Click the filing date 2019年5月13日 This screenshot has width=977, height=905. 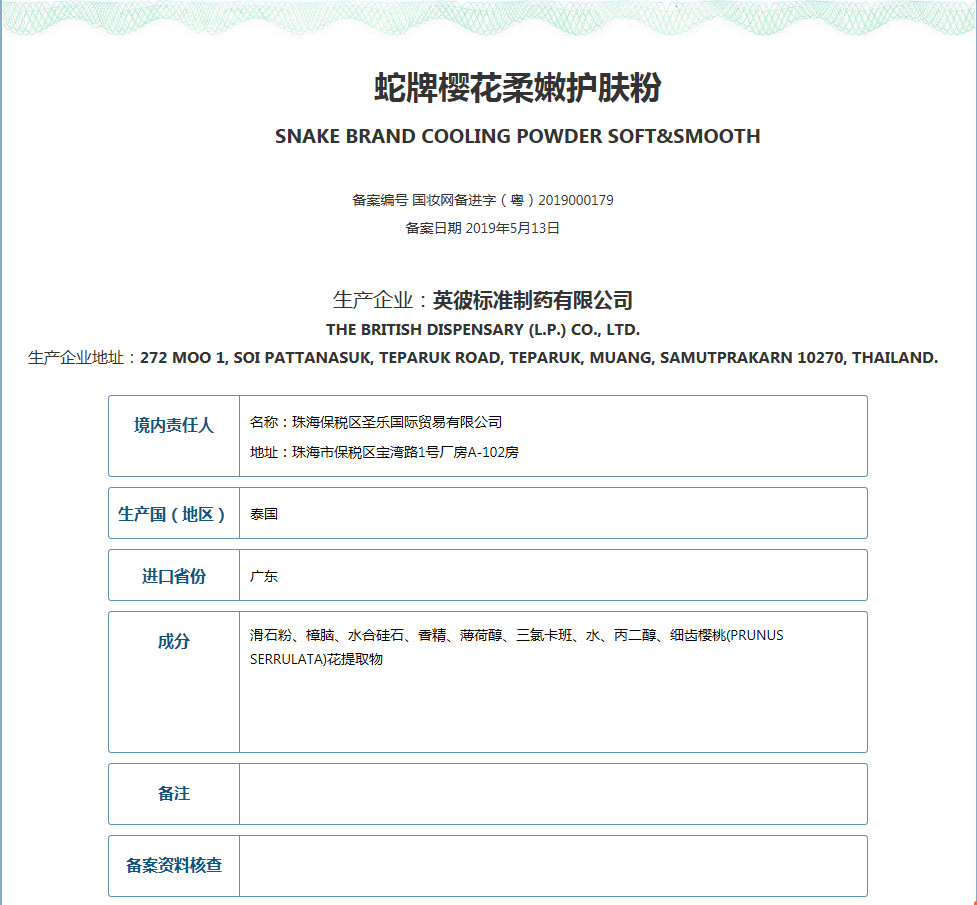coord(512,228)
